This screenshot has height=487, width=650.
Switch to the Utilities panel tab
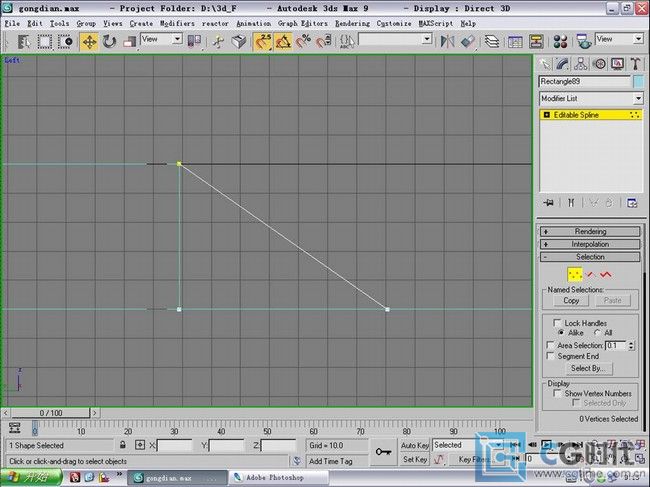635,64
